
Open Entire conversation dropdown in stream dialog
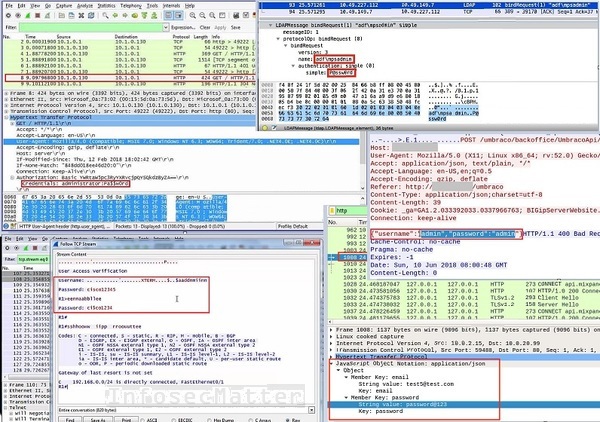pyautogui.click(x=311, y=410)
